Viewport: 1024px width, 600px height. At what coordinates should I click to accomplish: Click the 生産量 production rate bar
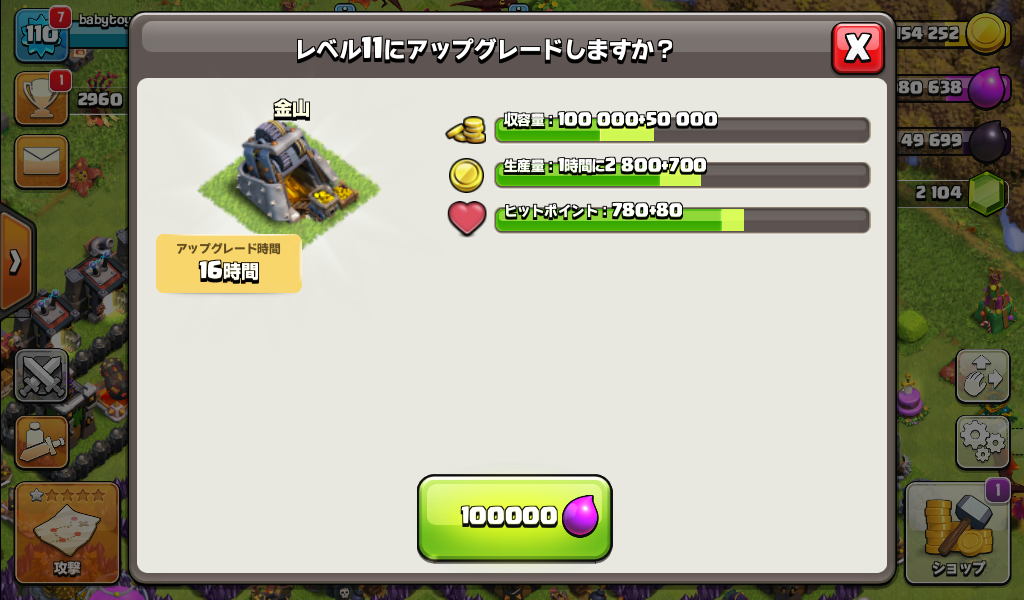coord(682,175)
